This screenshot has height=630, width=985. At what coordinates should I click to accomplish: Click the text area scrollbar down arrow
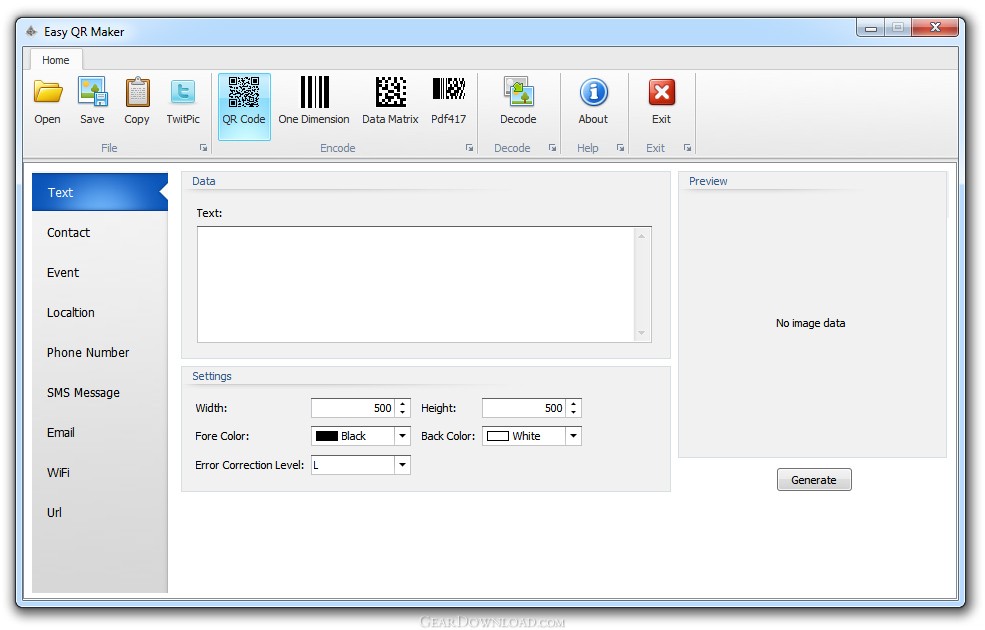[x=641, y=333]
